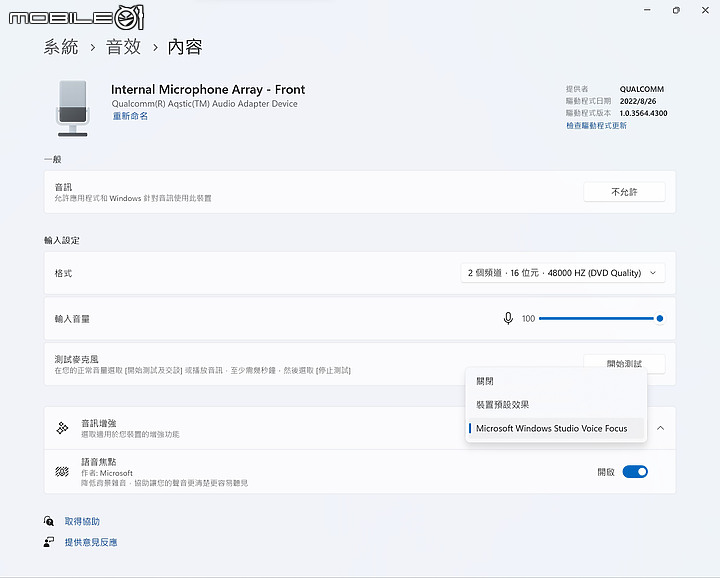This screenshot has width=720, height=578.
Task: Click the input volume microphone icon
Action: pyautogui.click(x=508, y=318)
